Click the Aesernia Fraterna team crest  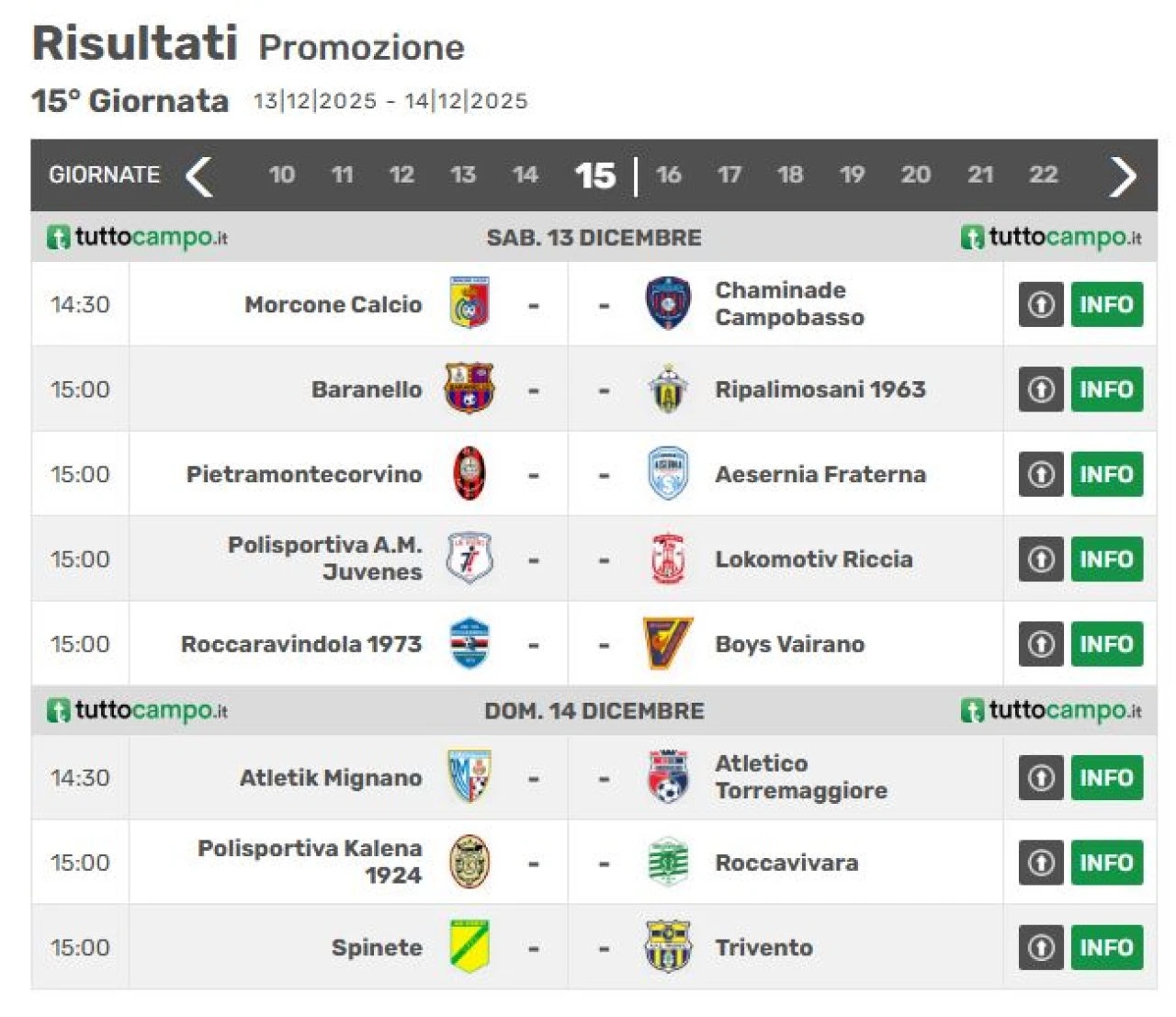pos(668,474)
